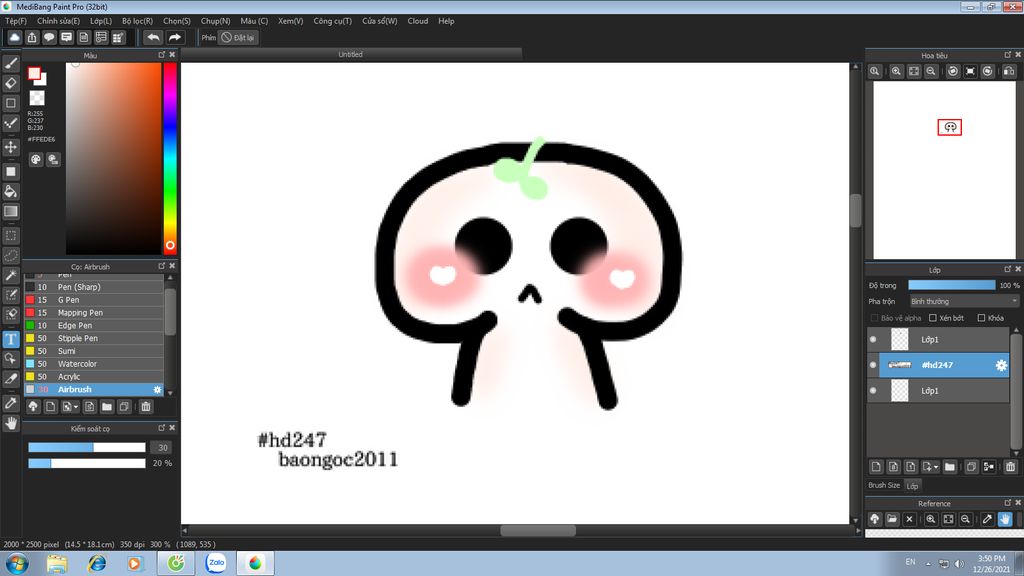Undock the Màu color panel
Screen dimensions: 1024x576
tap(161, 55)
